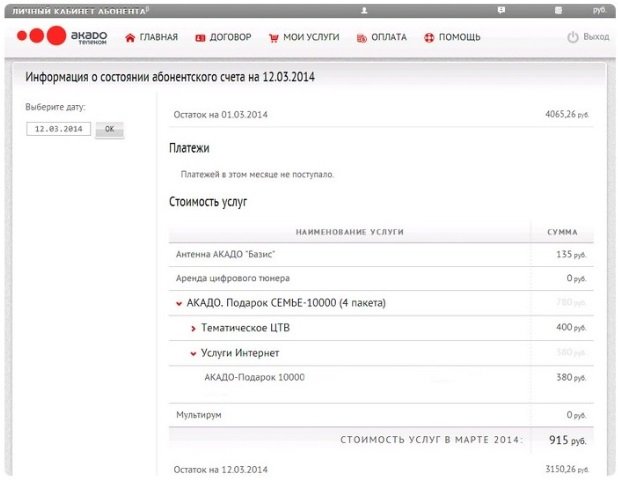618x483 pixels.
Task: Click the 135 руб. amount
Action: [x=571, y=254]
